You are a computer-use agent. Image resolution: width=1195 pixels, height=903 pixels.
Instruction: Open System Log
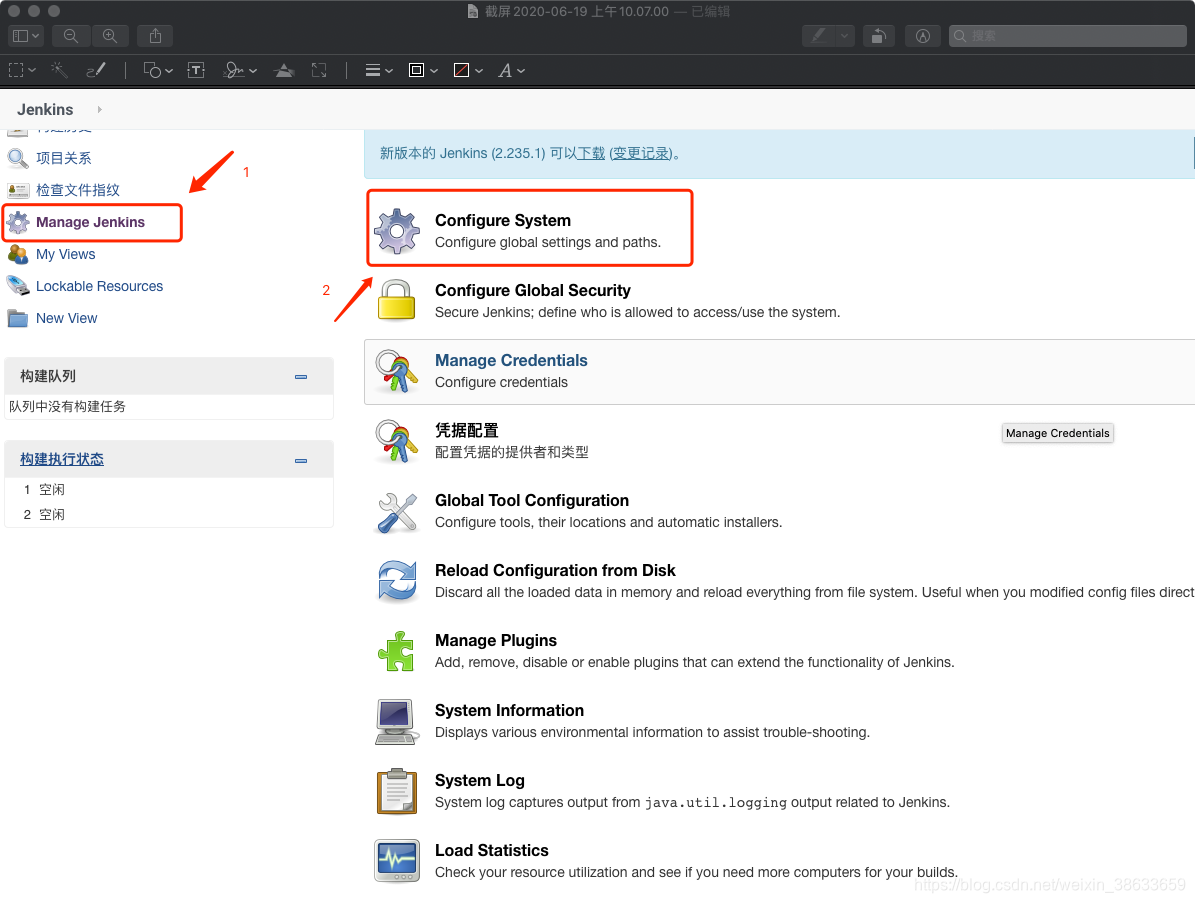479,781
